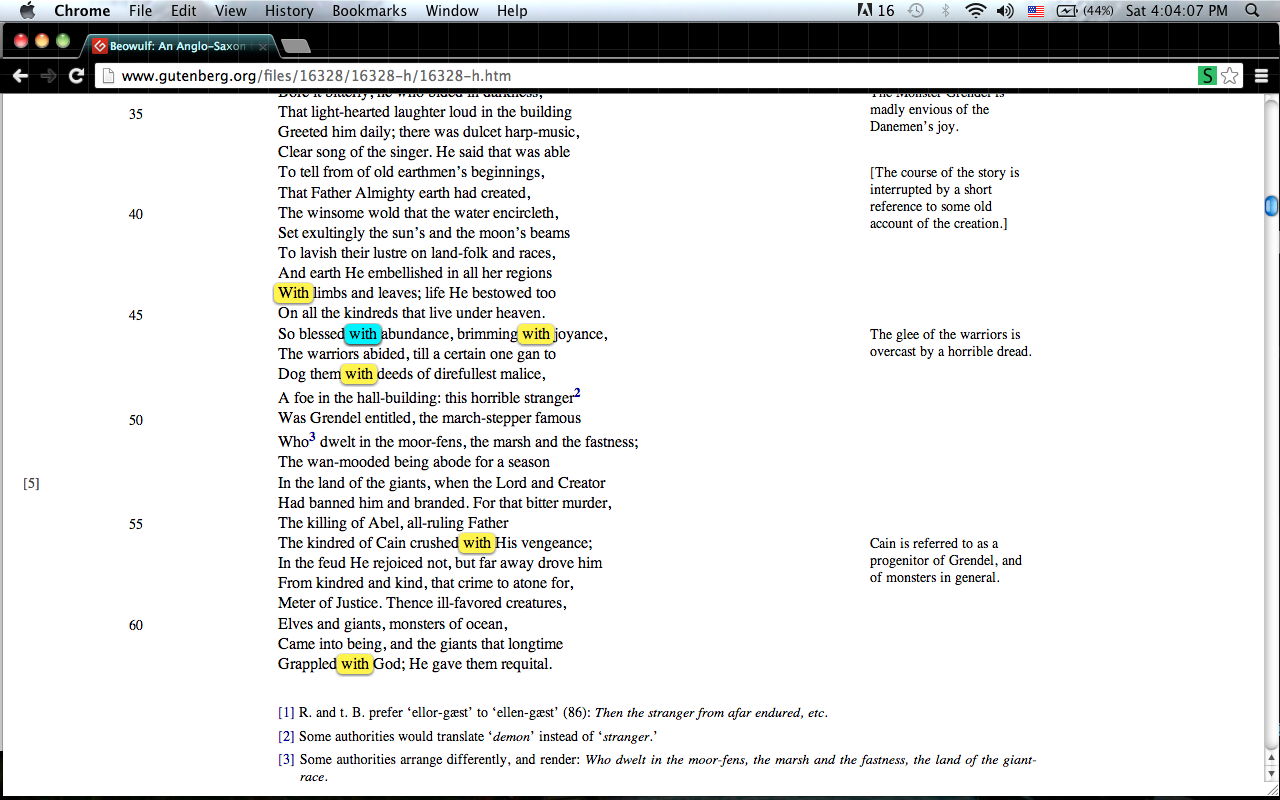Click line number 60
Screen dimensions: 1280x800
(x=136, y=625)
